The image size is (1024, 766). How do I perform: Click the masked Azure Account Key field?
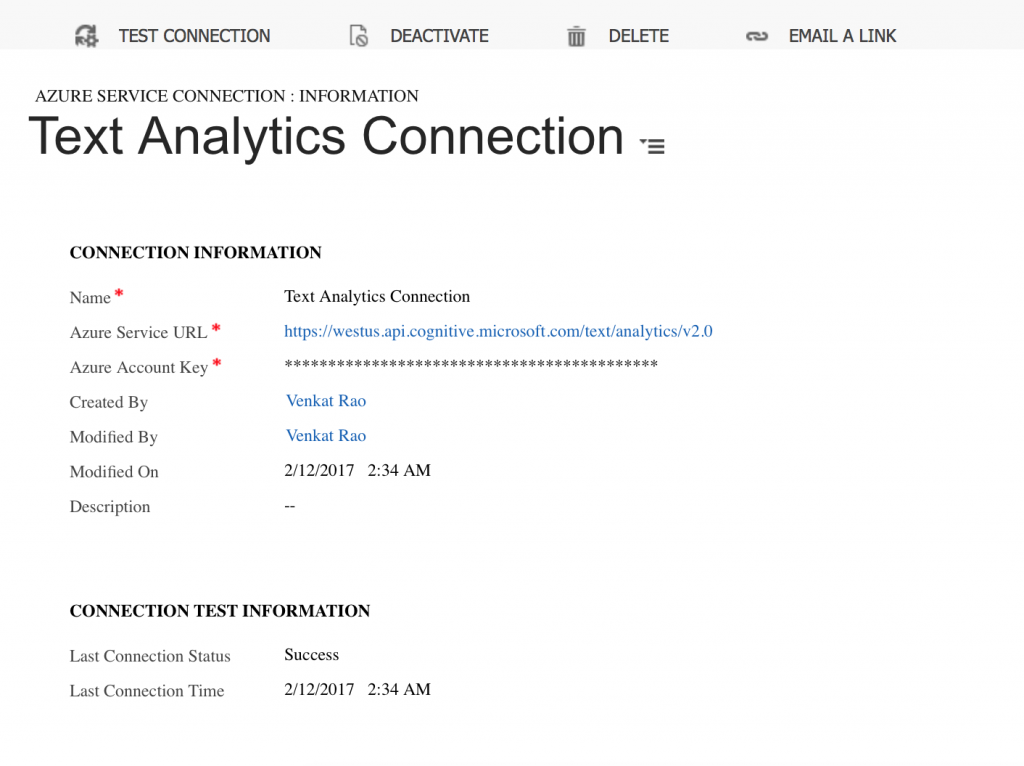point(470,365)
